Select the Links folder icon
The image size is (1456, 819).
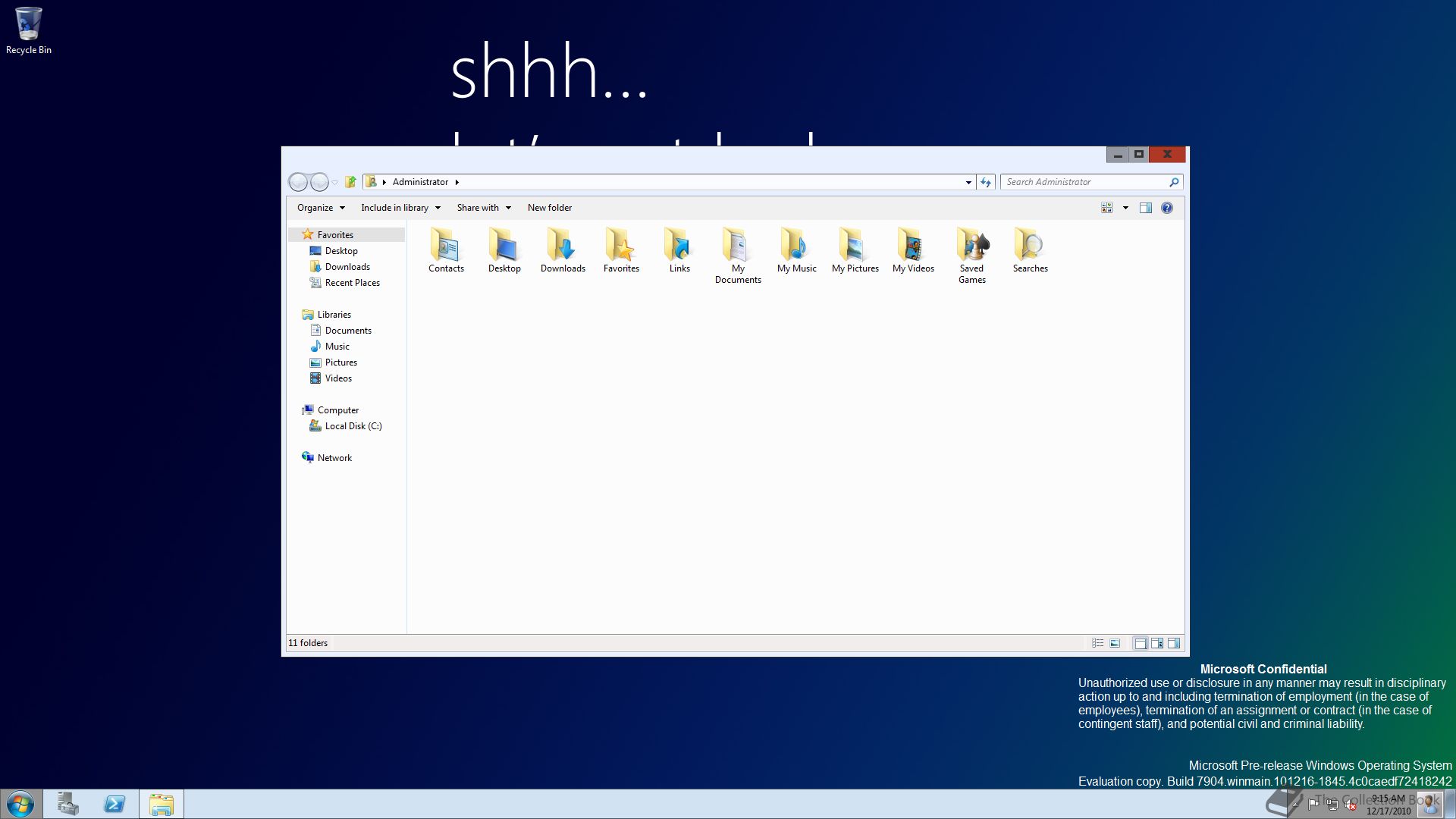[x=679, y=250]
